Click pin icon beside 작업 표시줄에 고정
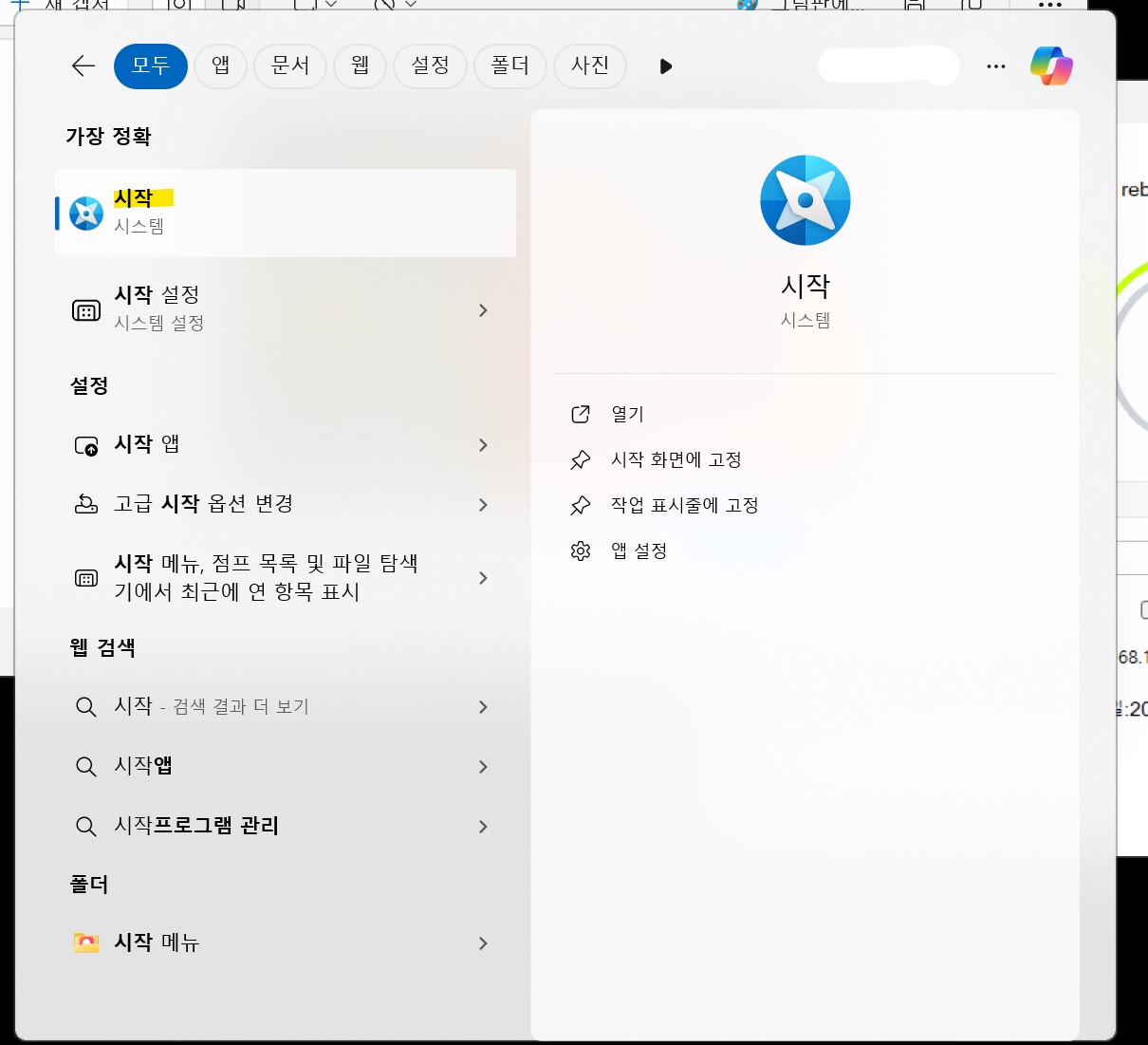 point(581,506)
